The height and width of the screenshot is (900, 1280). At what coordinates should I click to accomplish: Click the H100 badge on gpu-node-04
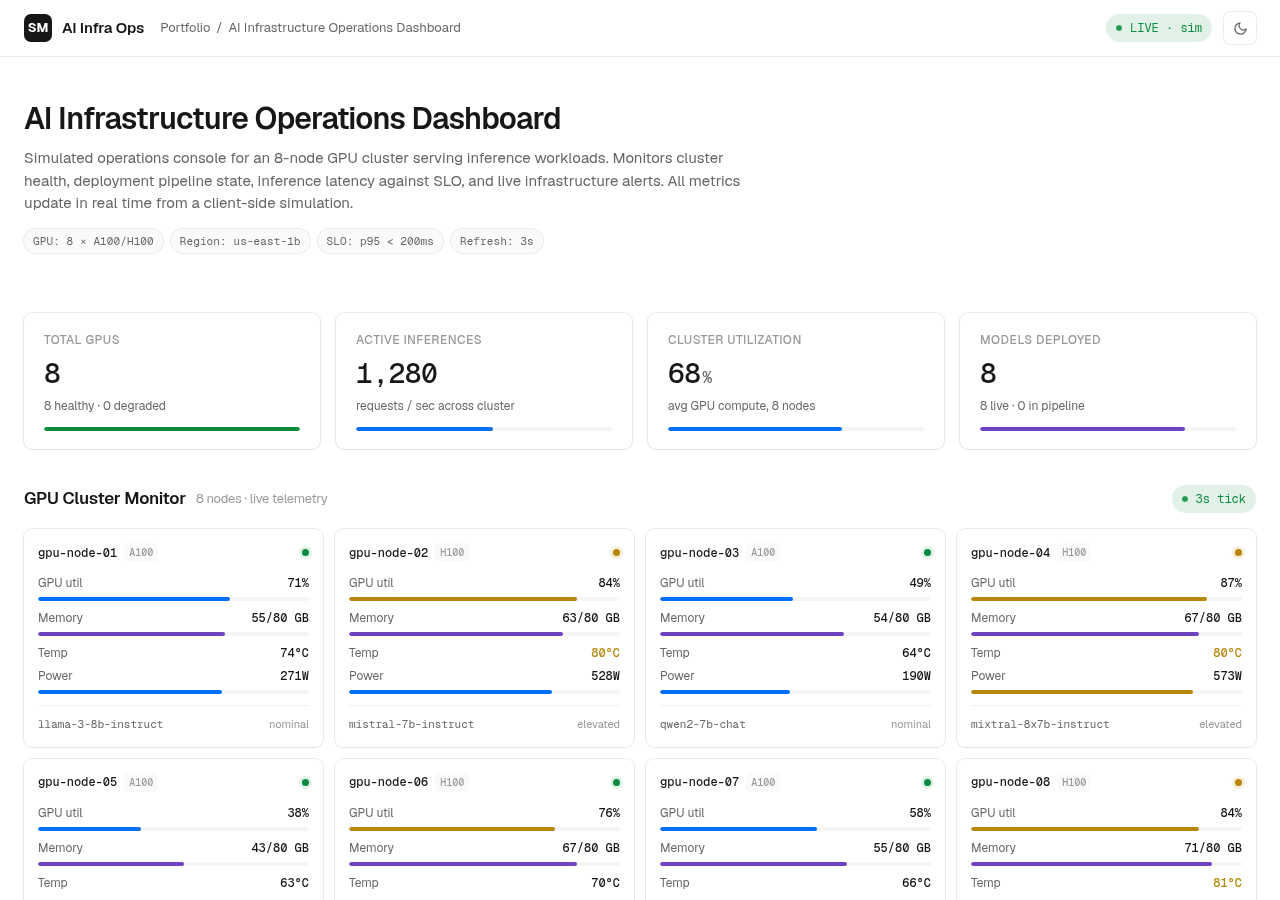pyautogui.click(x=1074, y=553)
